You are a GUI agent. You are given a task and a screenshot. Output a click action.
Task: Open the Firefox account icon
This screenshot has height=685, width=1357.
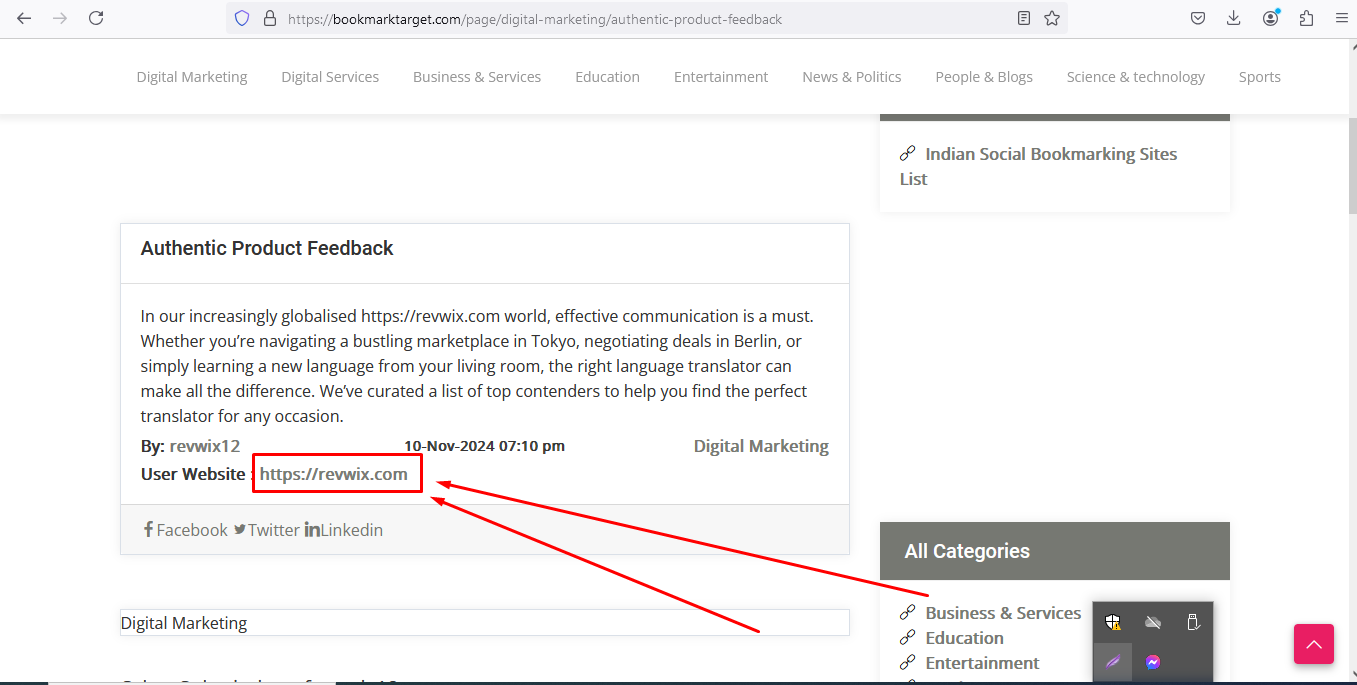click(x=1270, y=18)
